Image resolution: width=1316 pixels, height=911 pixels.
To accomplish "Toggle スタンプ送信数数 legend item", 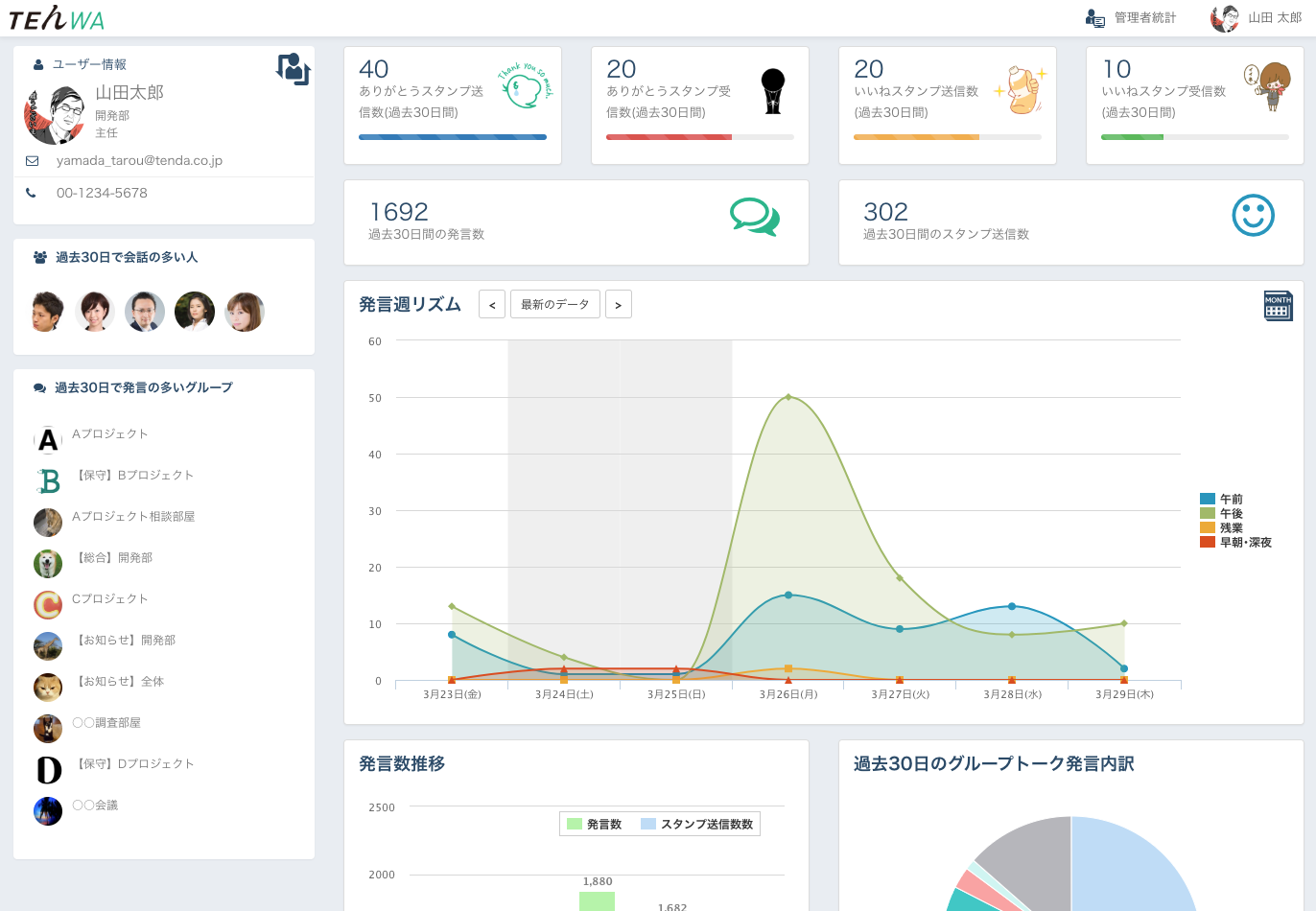I will click(697, 824).
